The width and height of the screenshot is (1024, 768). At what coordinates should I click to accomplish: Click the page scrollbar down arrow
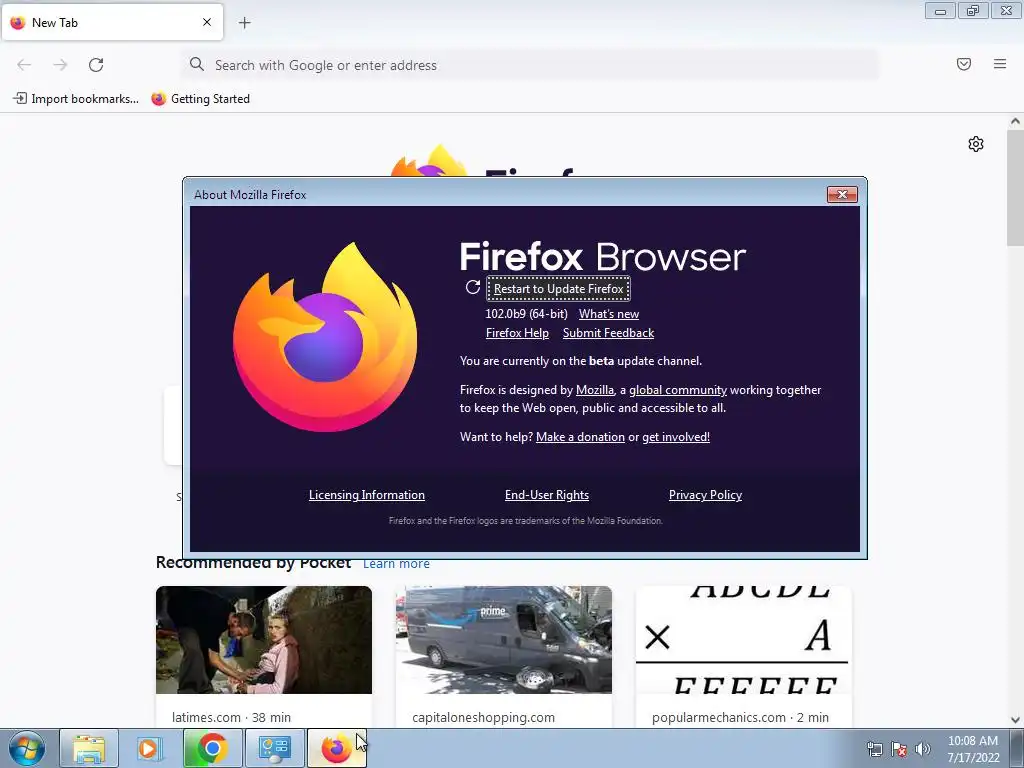point(1015,720)
